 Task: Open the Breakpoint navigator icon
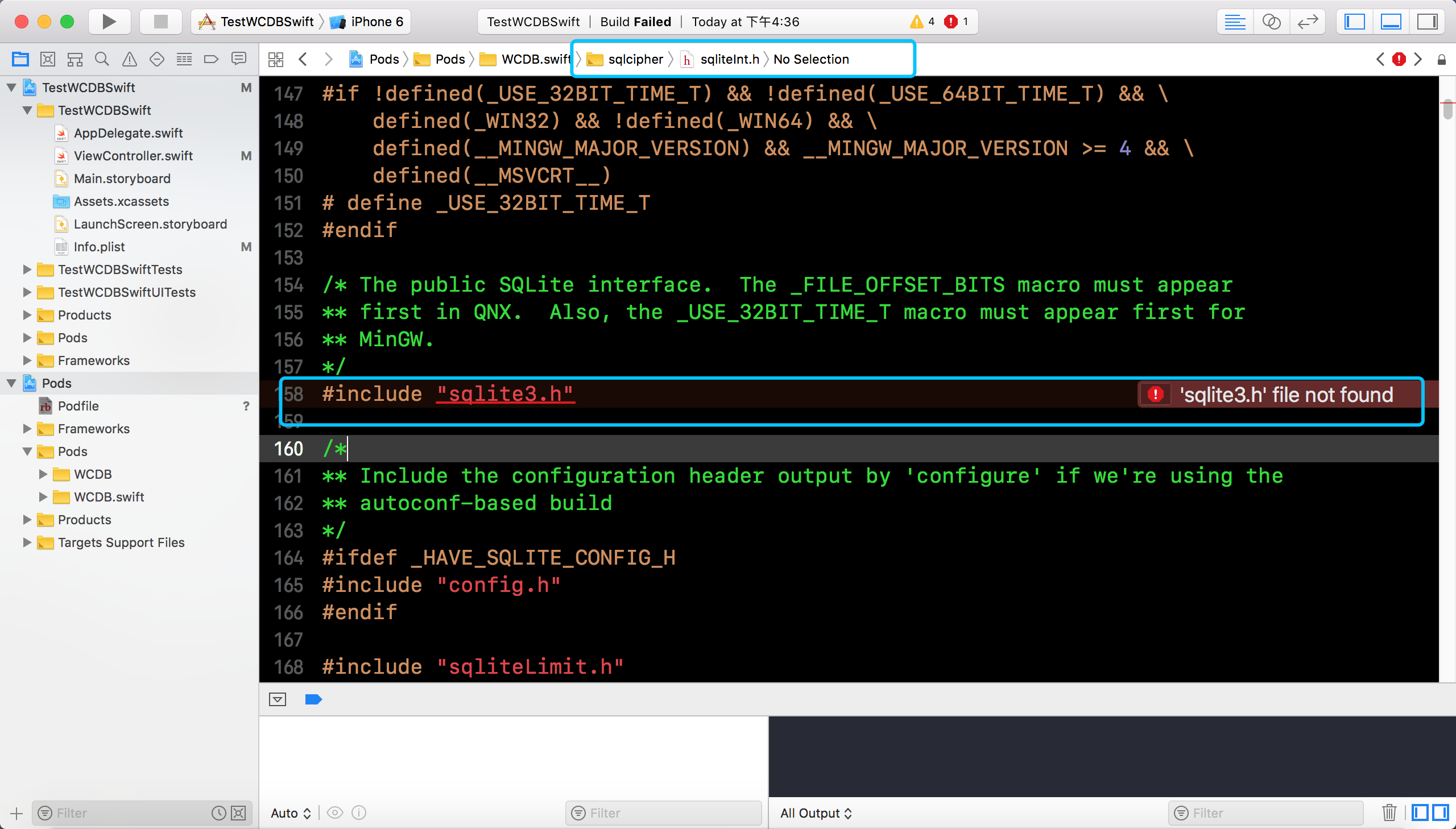210,59
